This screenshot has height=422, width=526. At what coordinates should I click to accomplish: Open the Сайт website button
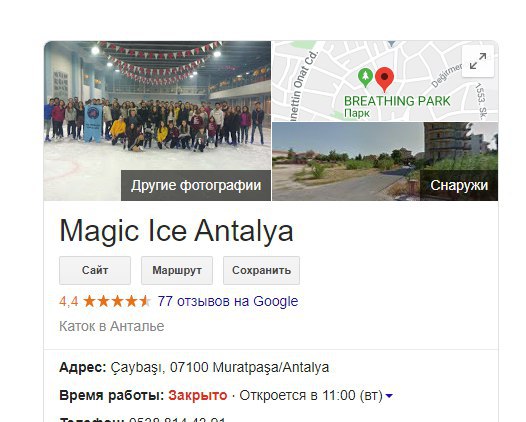coord(95,270)
